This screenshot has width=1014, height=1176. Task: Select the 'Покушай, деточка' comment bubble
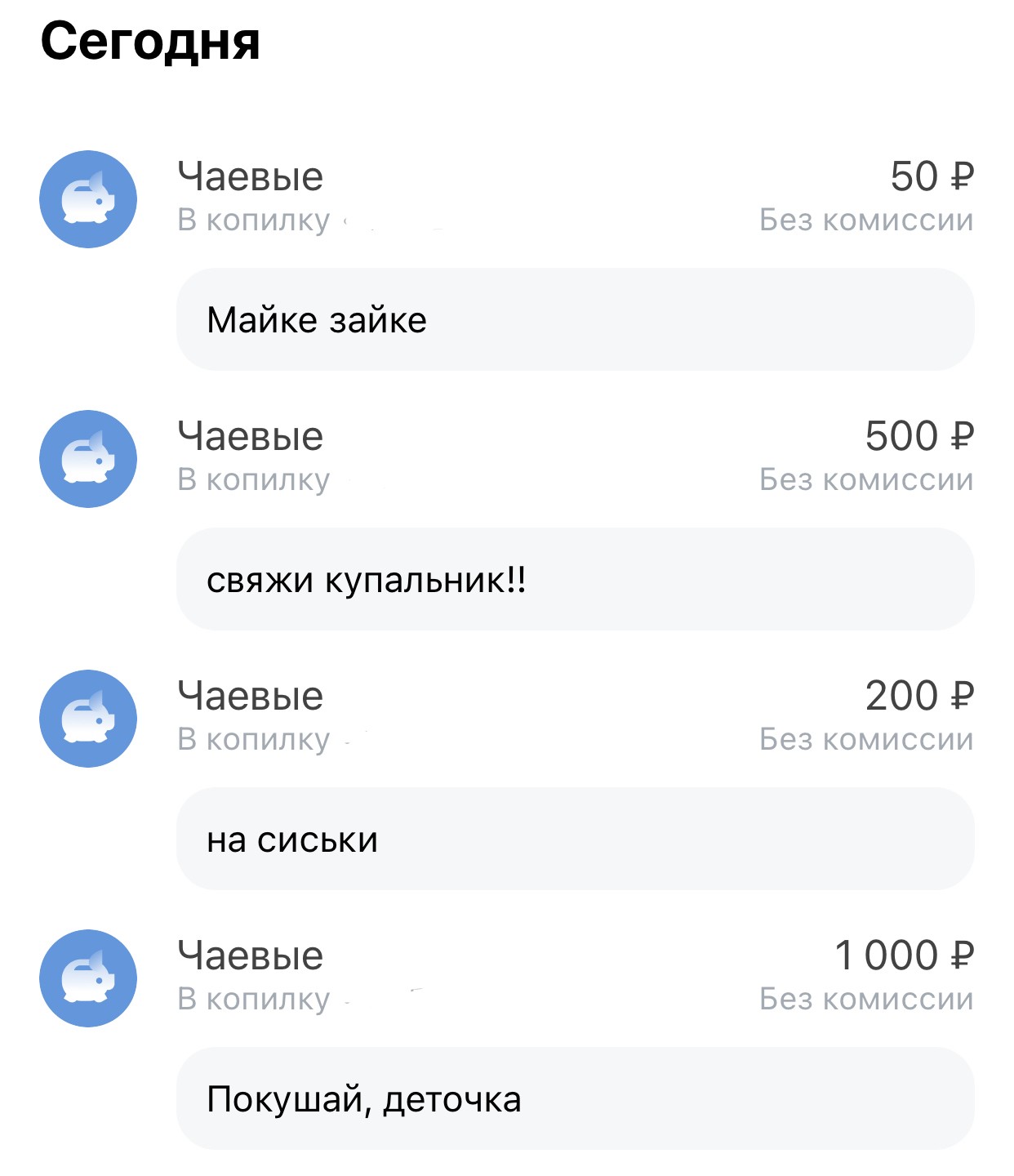coord(575,1098)
